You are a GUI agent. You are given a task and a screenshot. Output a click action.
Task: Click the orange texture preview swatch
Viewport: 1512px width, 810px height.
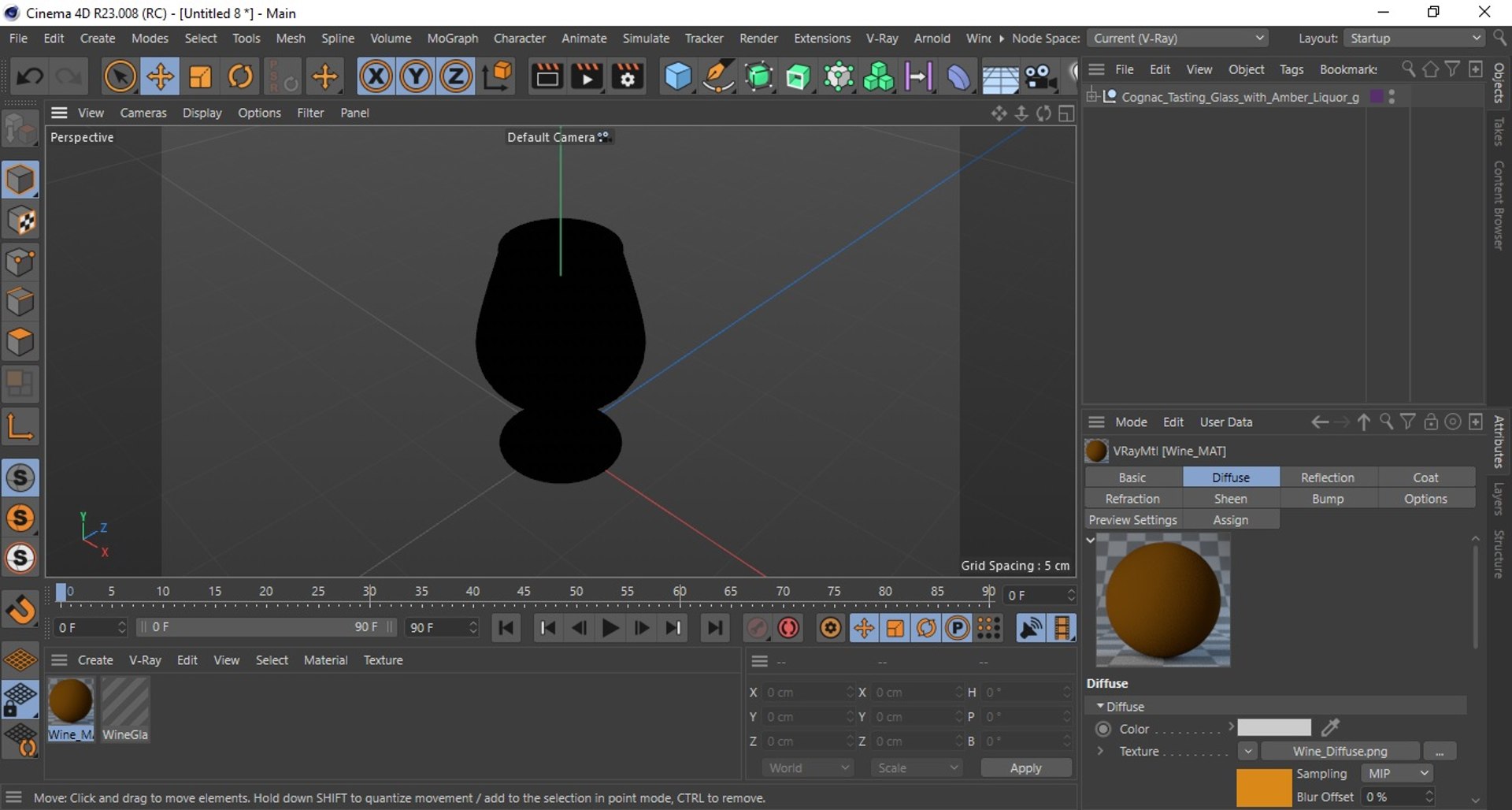tap(1263, 788)
